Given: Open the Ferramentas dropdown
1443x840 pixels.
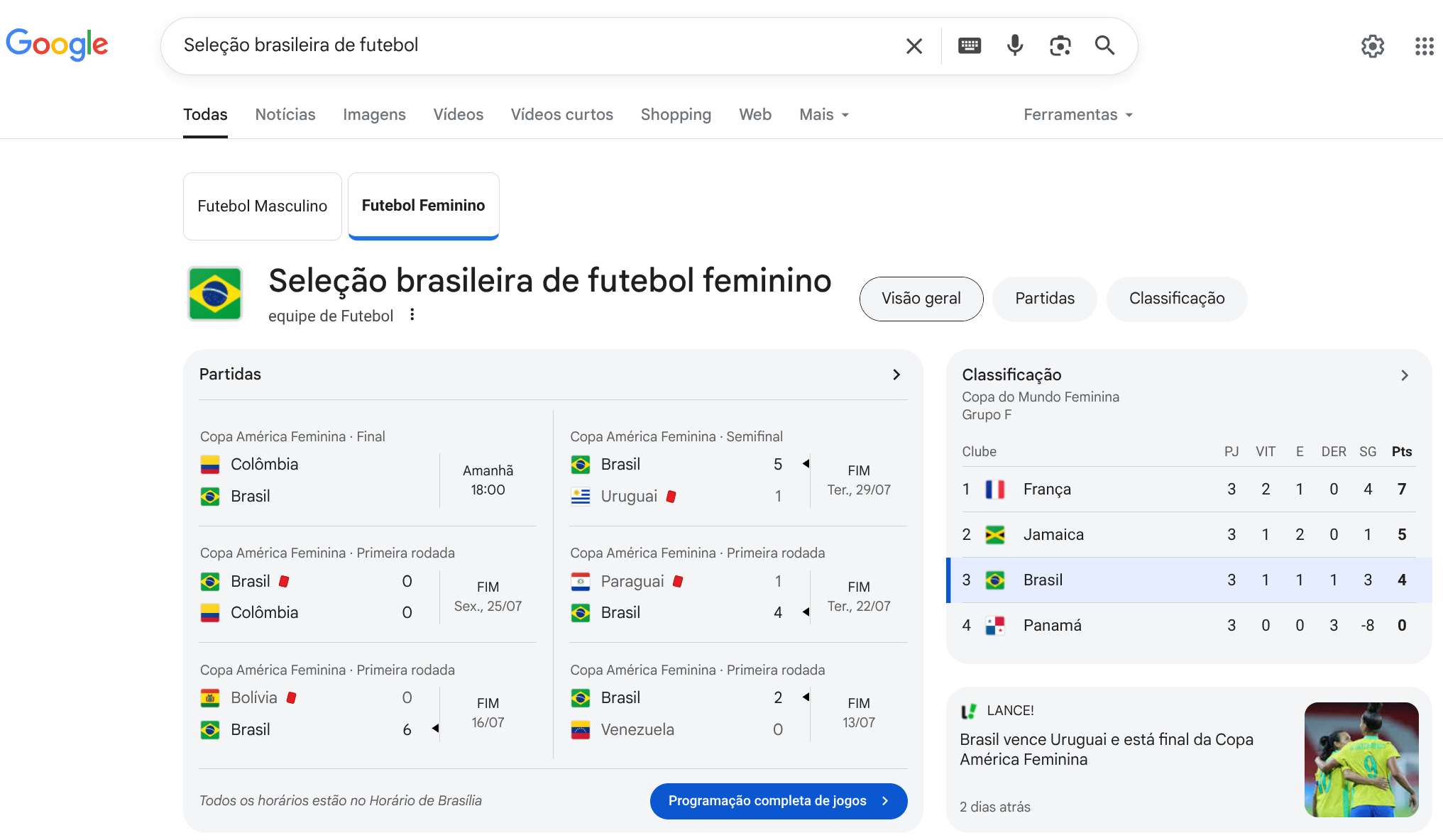Looking at the screenshot, I should coord(1077,115).
